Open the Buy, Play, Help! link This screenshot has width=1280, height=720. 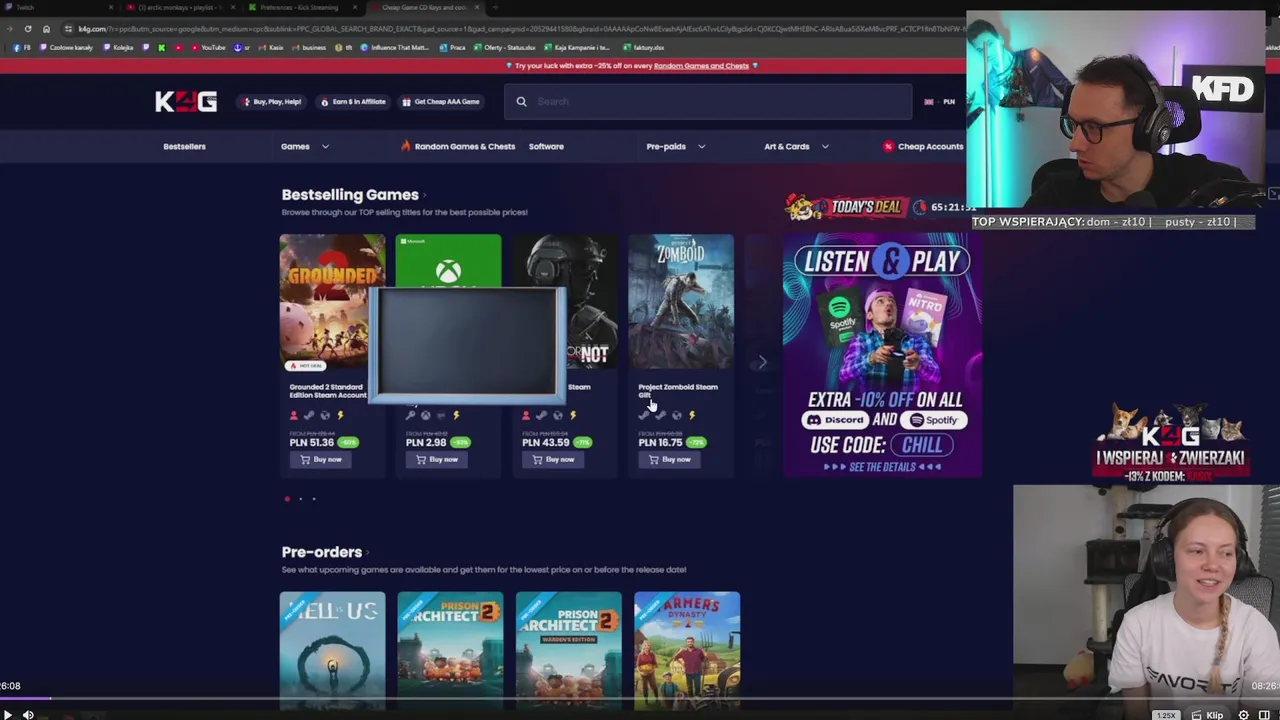pos(271,102)
